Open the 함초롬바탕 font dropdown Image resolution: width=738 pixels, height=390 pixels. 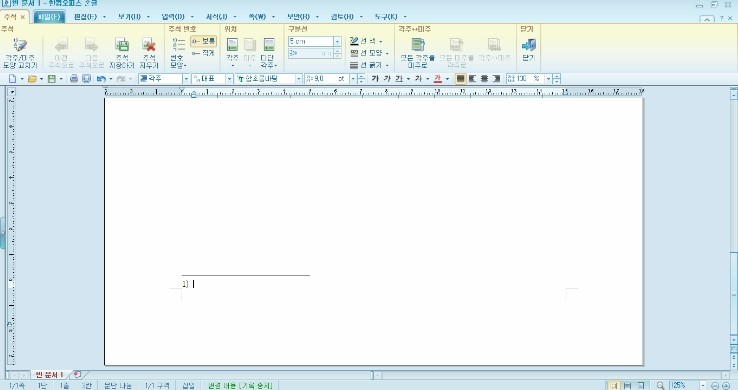coord(298,79)
